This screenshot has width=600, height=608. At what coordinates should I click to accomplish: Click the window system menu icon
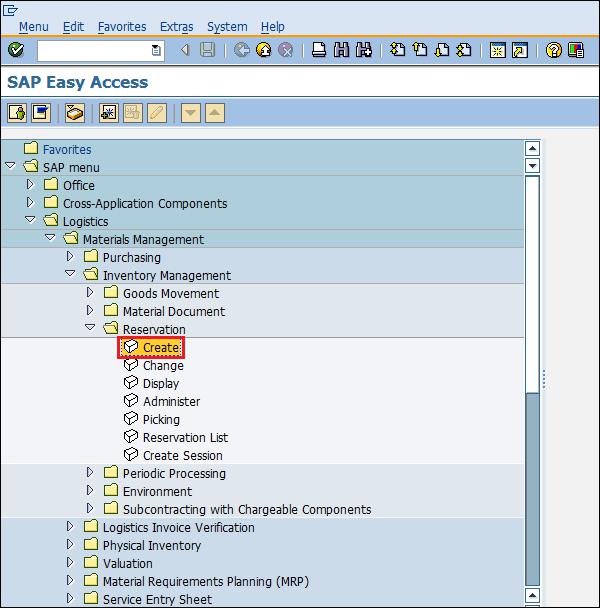pos(10,10)
